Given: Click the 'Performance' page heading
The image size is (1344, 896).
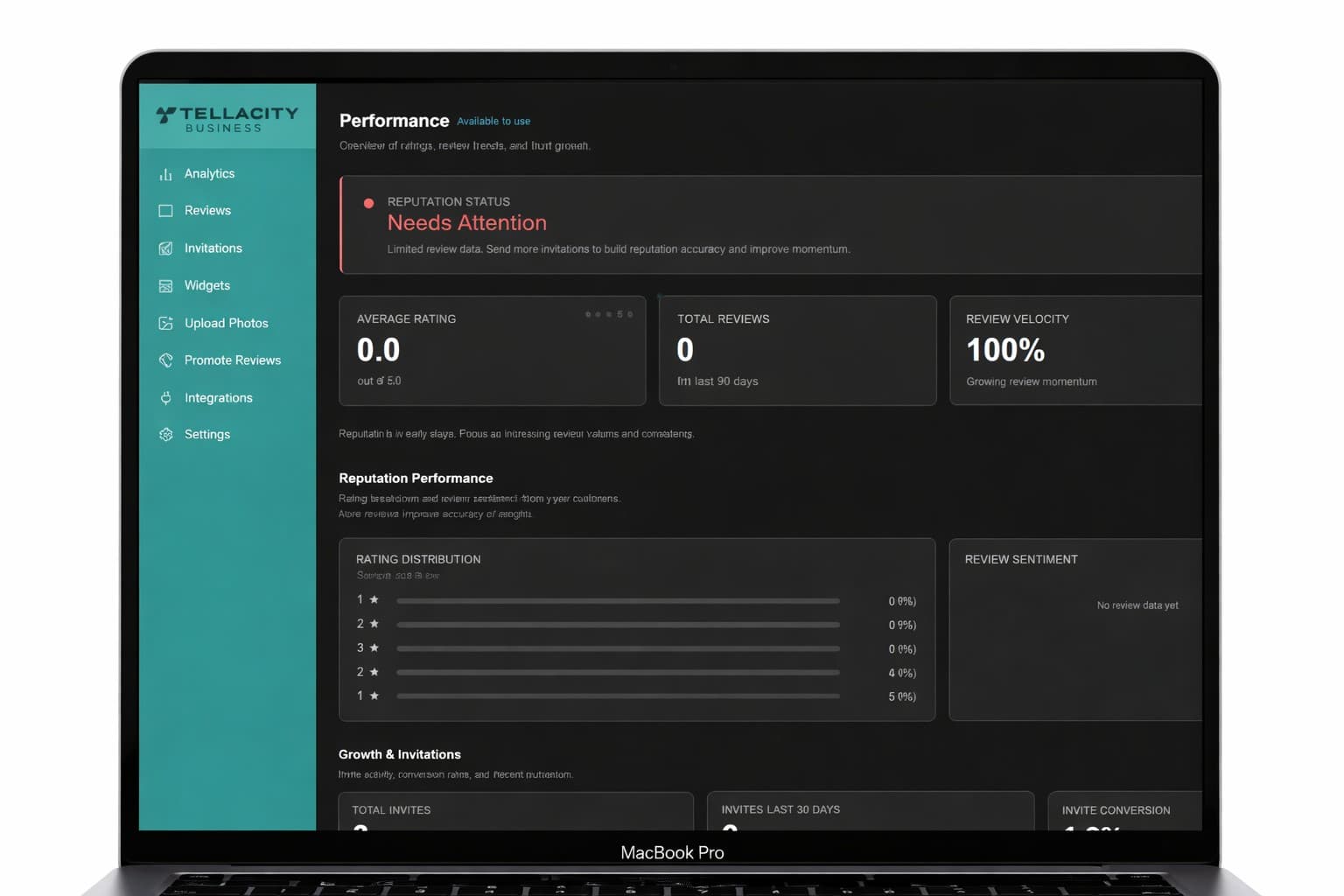Looking at the screenshot, I should 394,121.
